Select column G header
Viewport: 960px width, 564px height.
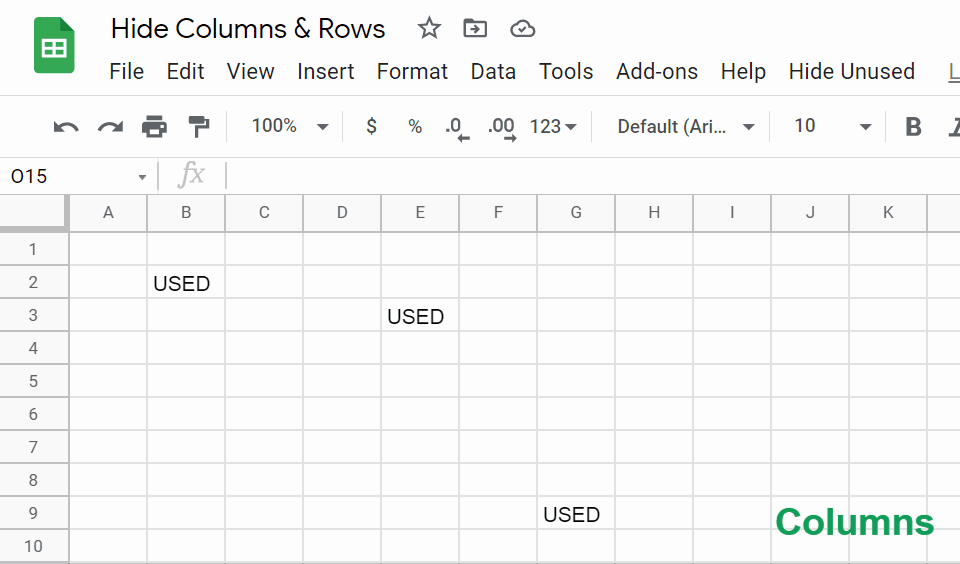pyautogui.click(x=576, y=212)
